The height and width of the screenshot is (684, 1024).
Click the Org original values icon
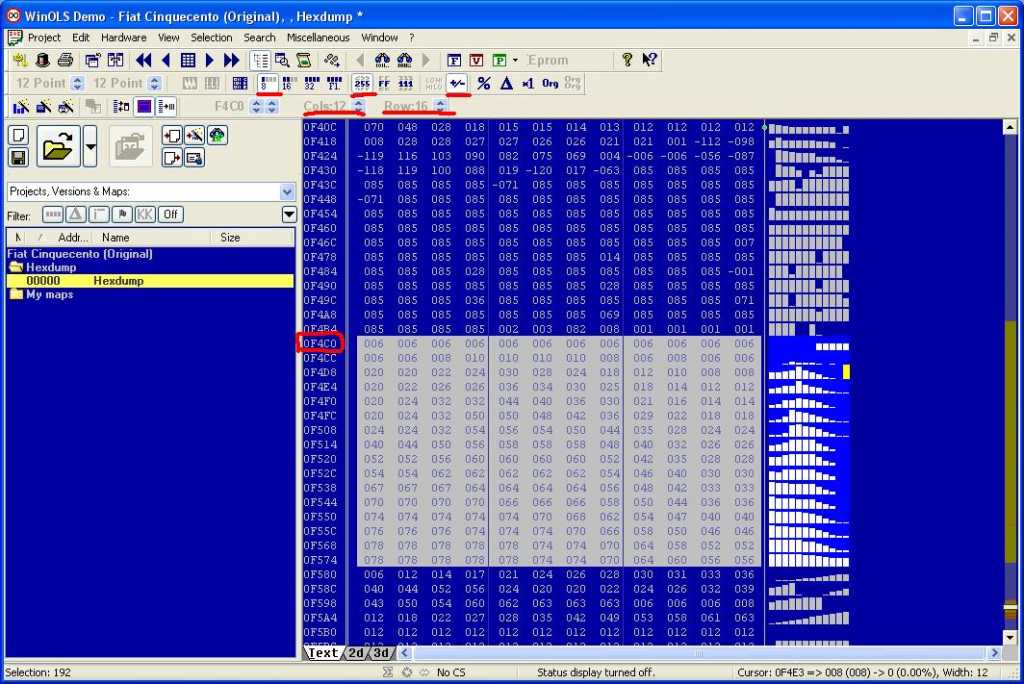[550, 83]
